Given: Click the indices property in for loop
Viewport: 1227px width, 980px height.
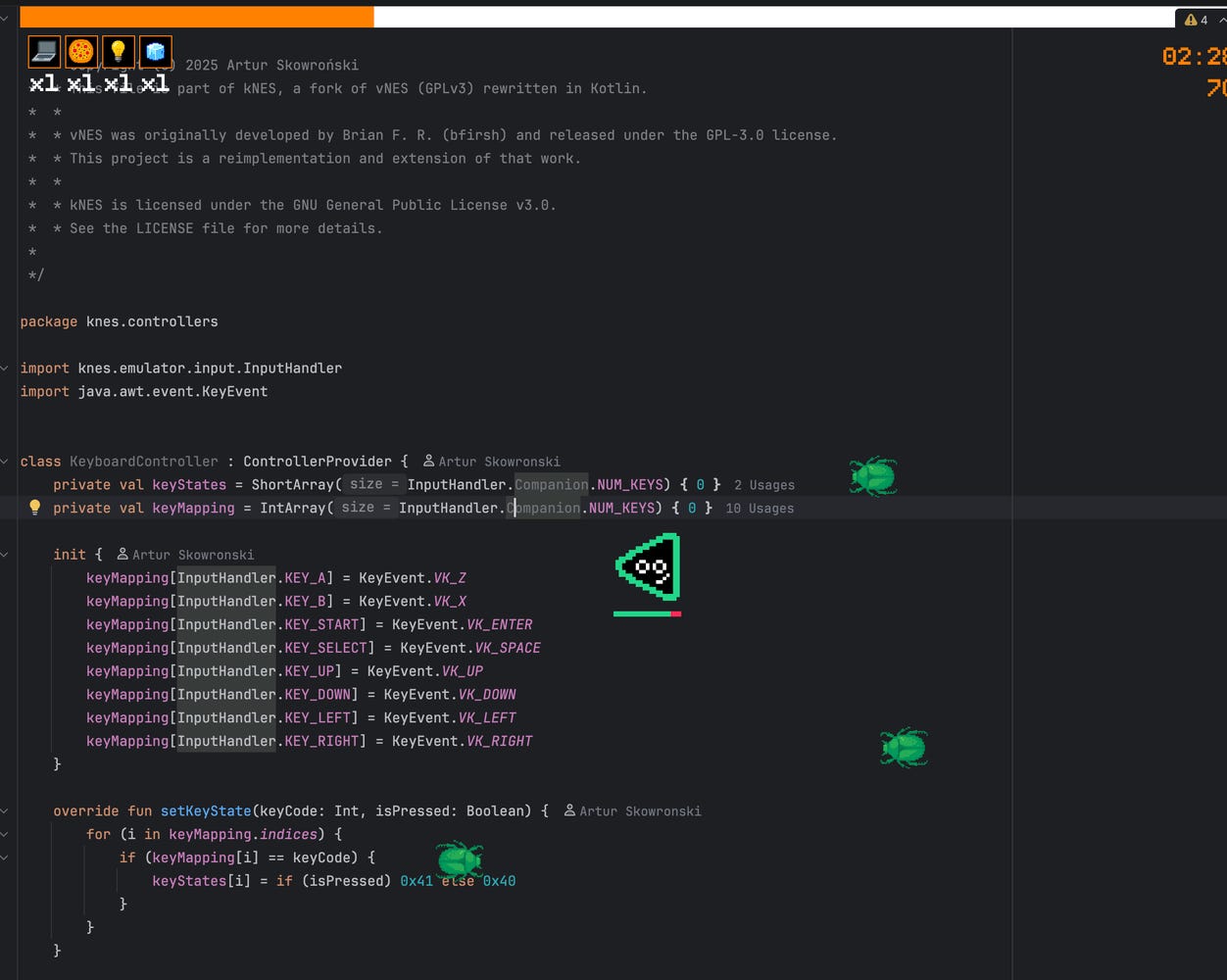Looking at the screenshot, I should point(288,835).
